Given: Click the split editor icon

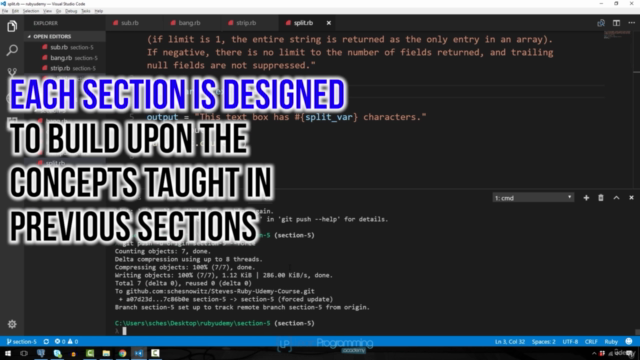Looking at the screenshot, I should point(616,23).
